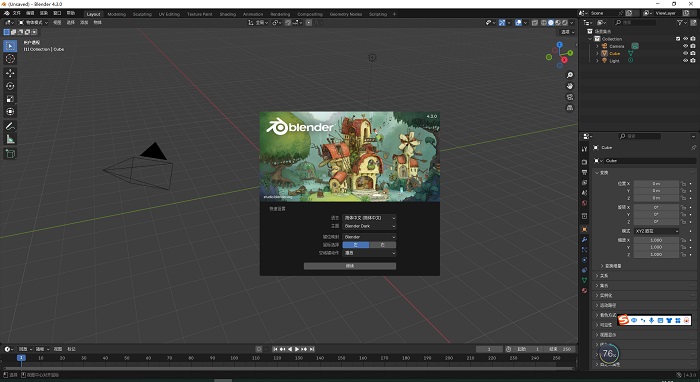Click the blue Z axis on navigation gizmo
This screenshot has height=382, width=700.
[x=560, y=45]
